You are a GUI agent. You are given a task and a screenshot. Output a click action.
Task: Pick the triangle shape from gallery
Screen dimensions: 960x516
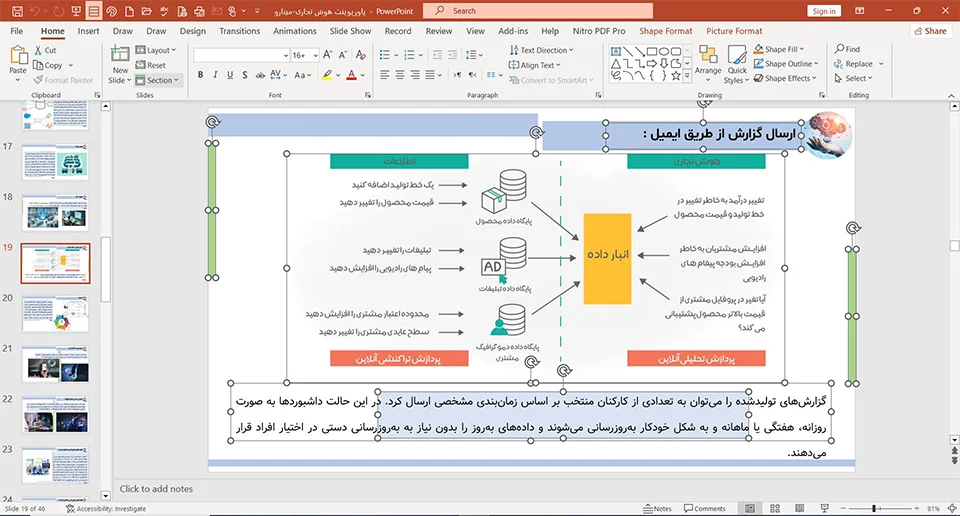pos(616,64)
